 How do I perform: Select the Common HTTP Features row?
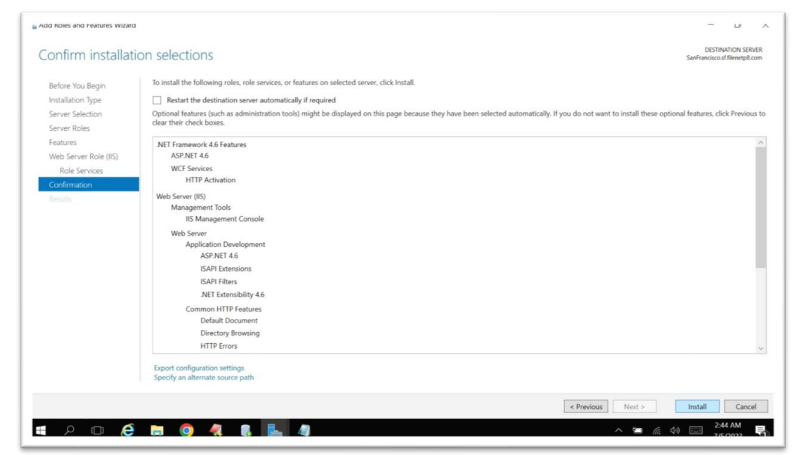(x=223, y=309)
